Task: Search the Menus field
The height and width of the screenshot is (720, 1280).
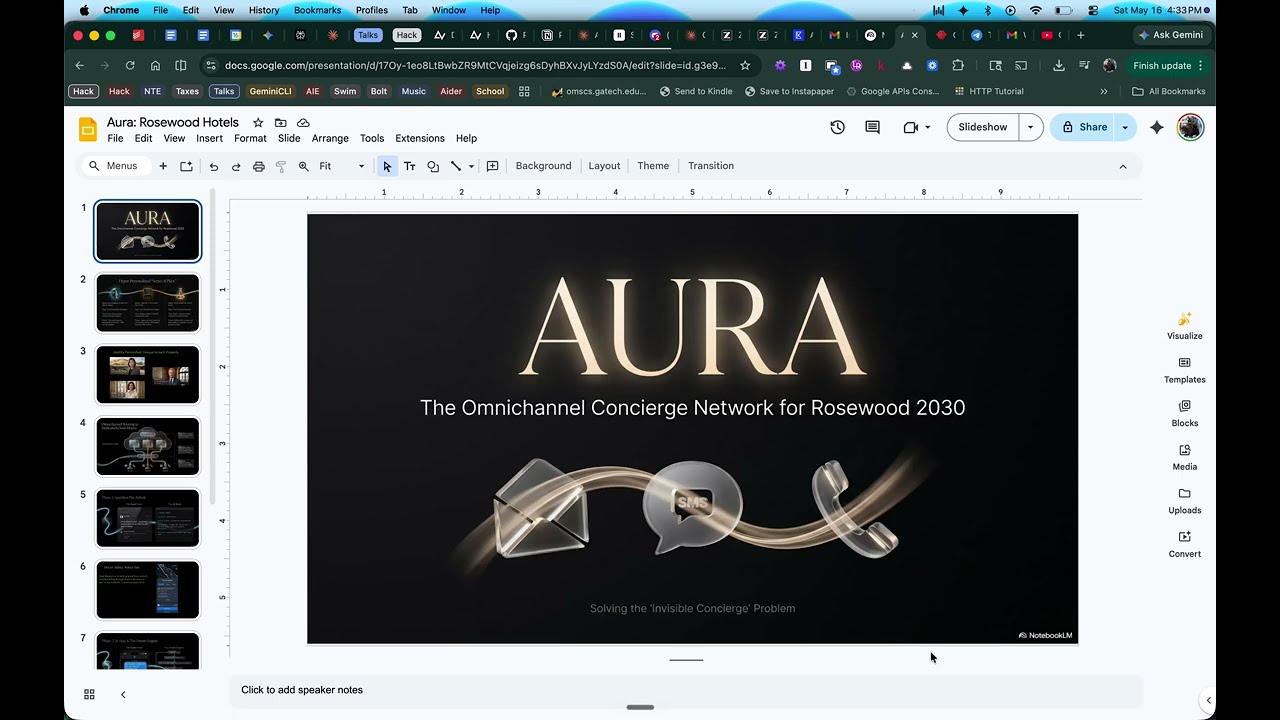Action: pos(115,166)
